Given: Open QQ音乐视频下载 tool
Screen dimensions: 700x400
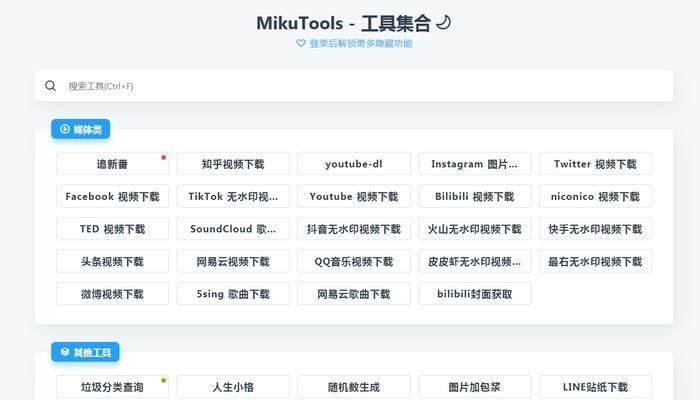Looking at the screenshot, I should (354, 262).
